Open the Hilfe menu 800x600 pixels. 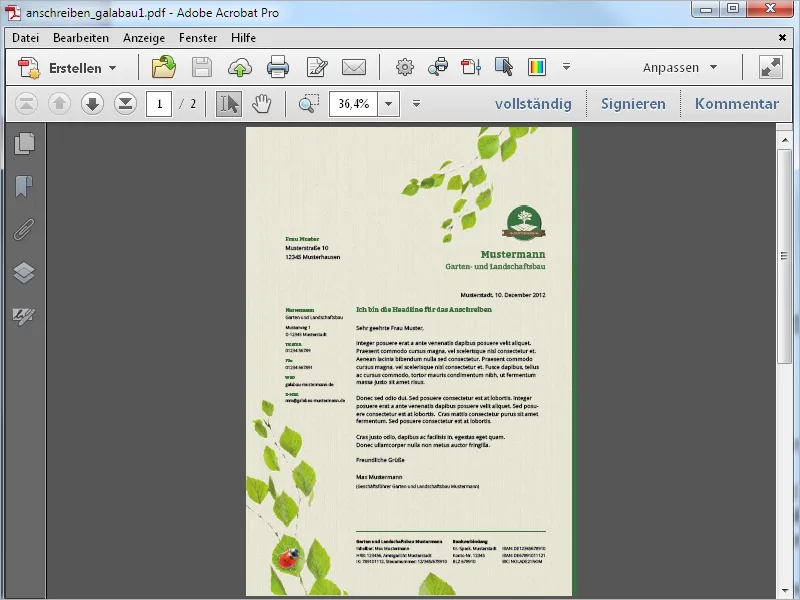coord(243,38)
